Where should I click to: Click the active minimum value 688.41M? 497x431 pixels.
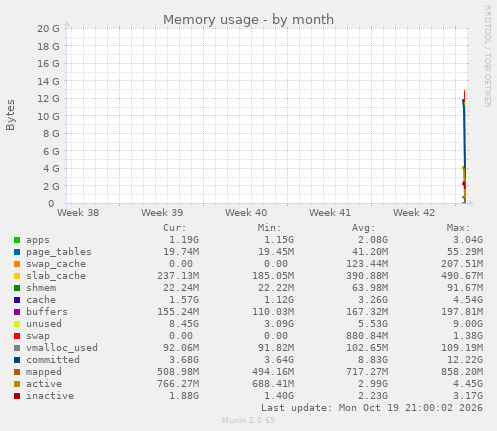tap(273, 384)
